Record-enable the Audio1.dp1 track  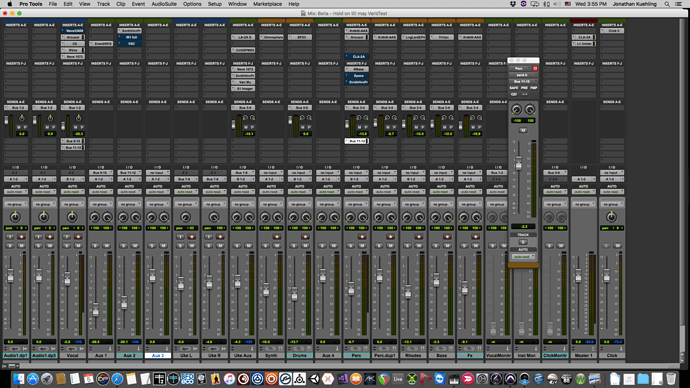coord(22,237)
